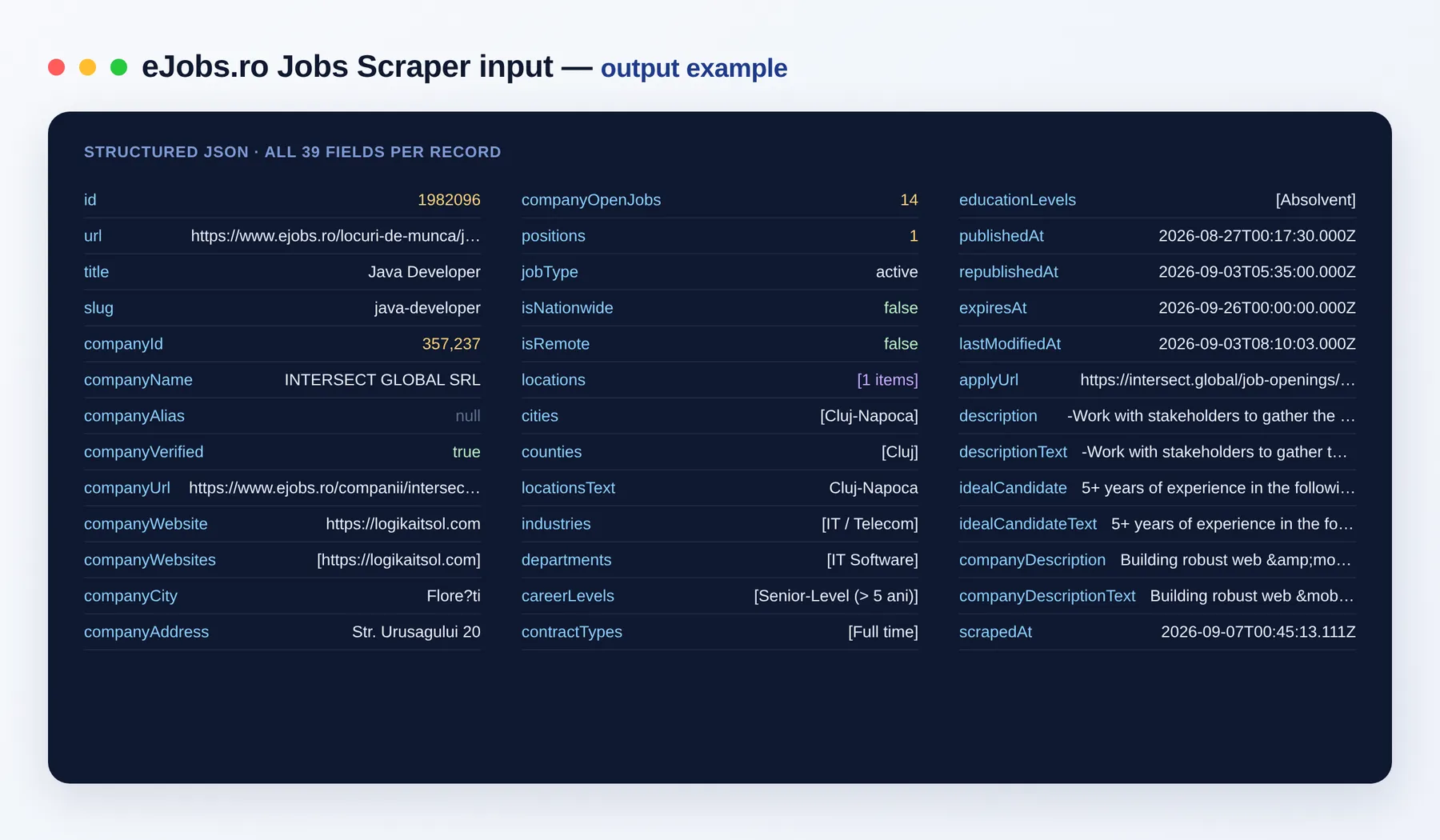This screenshot has width=1440, height=840.
Task: Click the companyAlias null value
Action: [468, 416]
